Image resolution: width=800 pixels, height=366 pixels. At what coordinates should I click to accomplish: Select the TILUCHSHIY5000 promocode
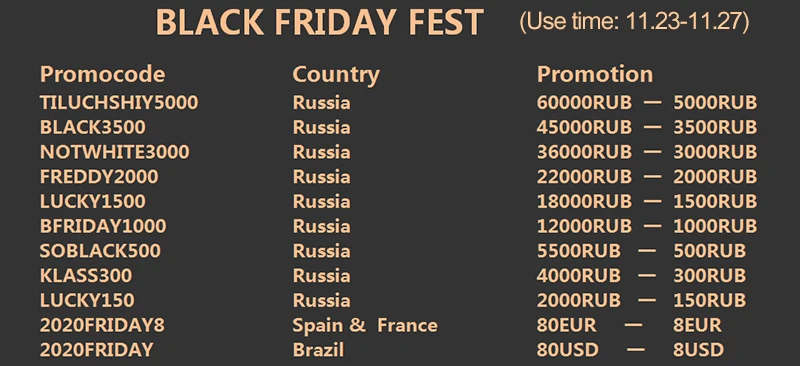point(119,103)
